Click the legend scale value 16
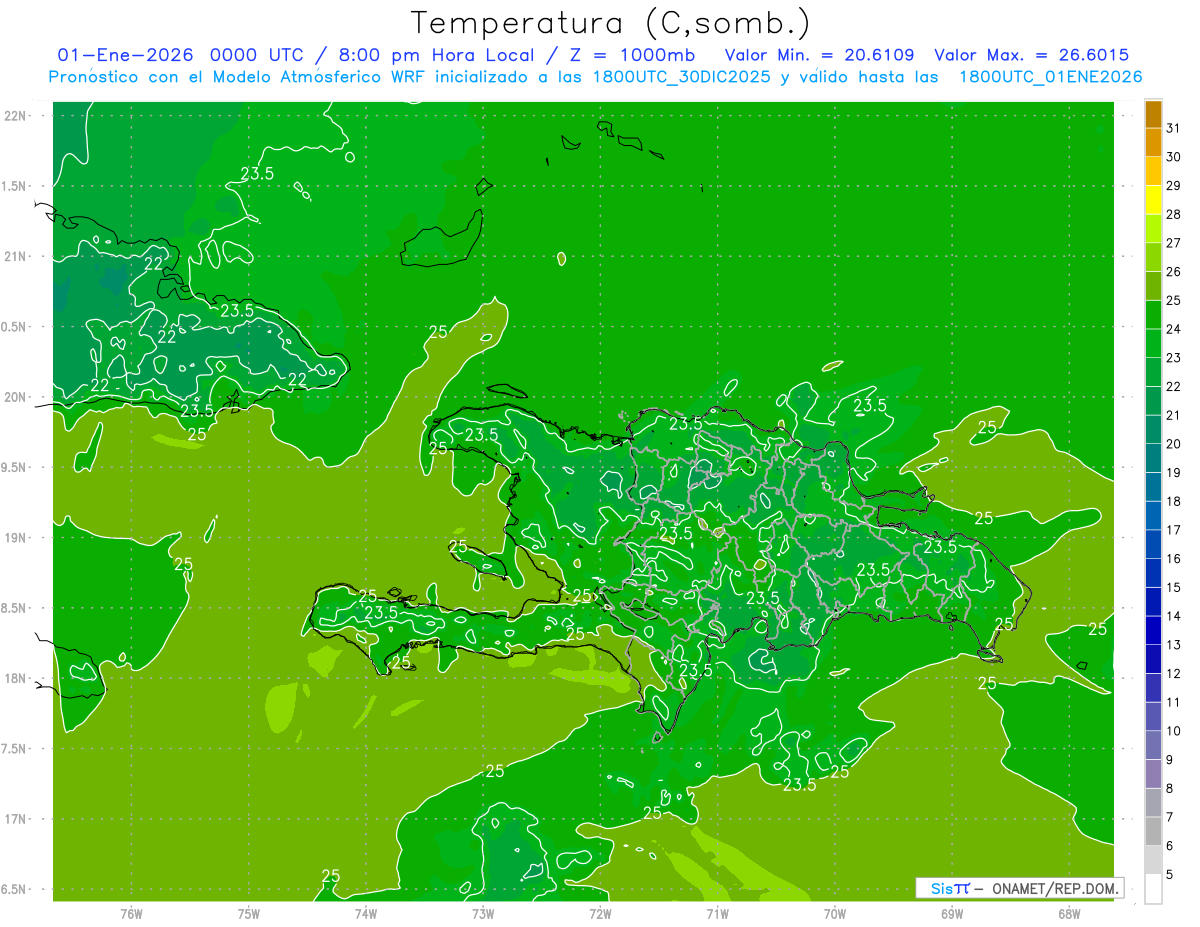This screenshot has width=1200, height=927. 1173,559
